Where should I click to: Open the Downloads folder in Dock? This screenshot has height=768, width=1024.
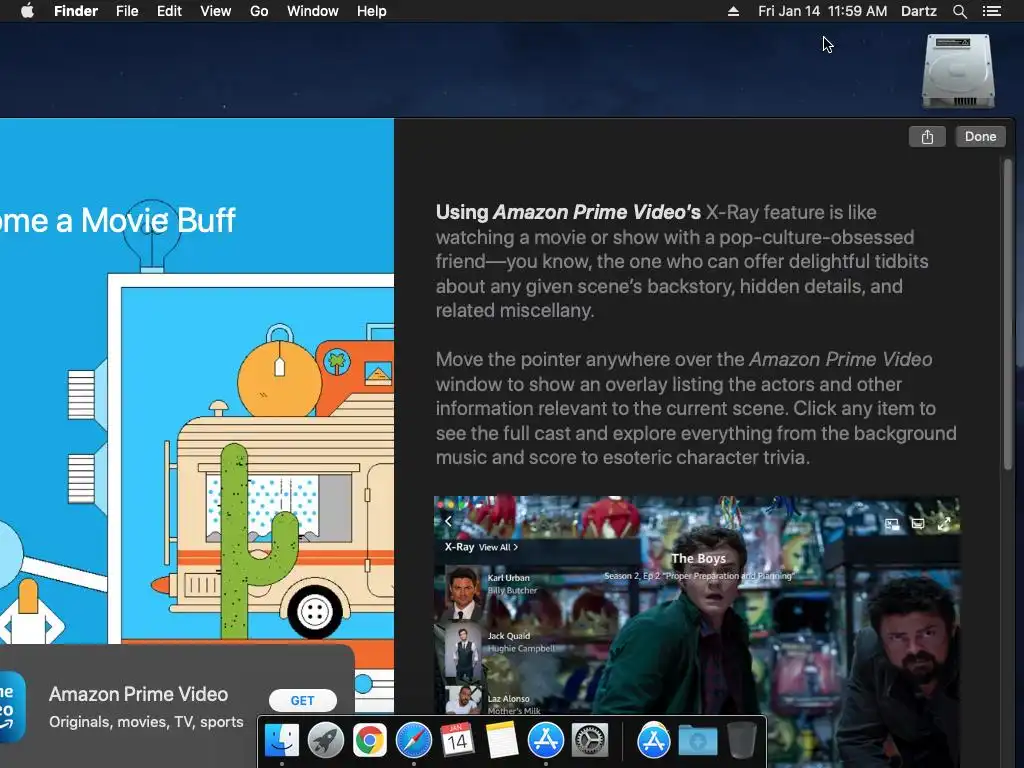pyautogui.click(x=697, y=741)
